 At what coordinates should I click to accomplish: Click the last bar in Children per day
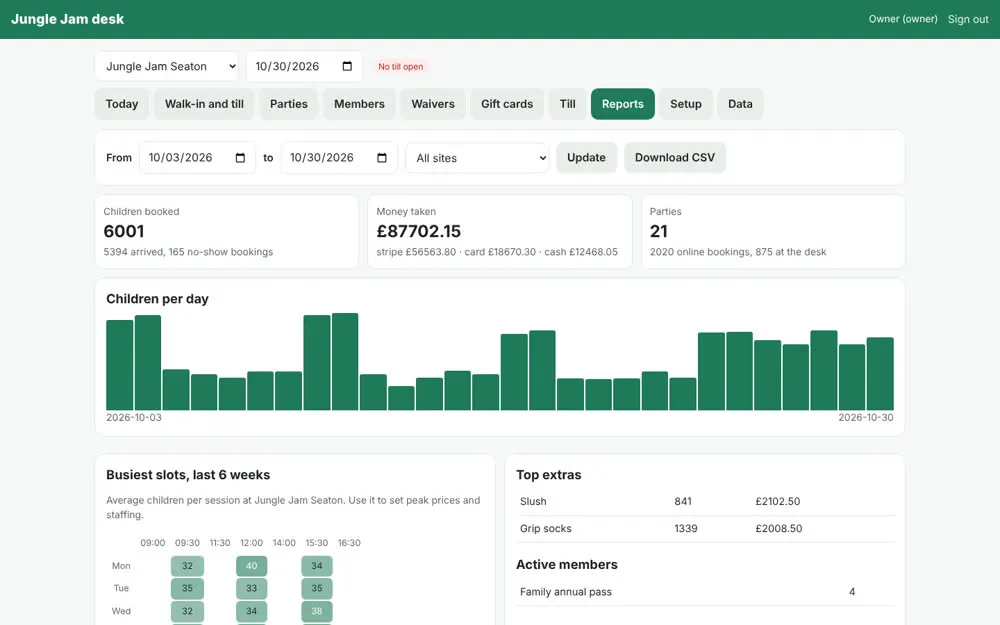pyautogui.click(x=880, y=374)
